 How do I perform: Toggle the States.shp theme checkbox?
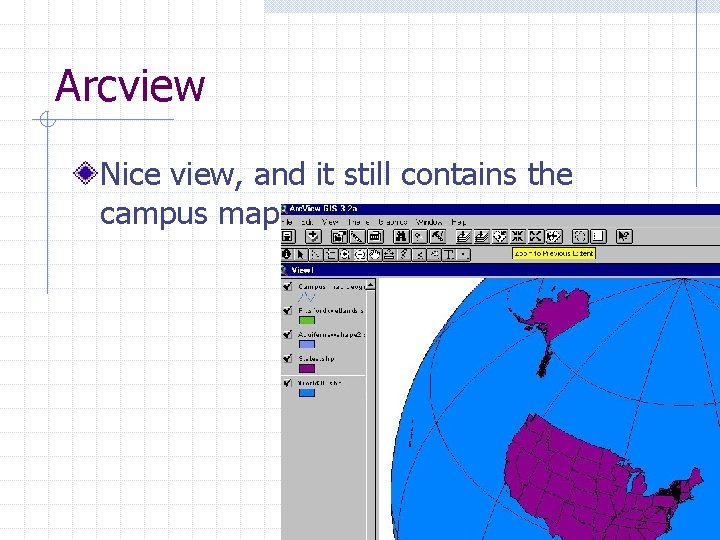pos(287,358)
